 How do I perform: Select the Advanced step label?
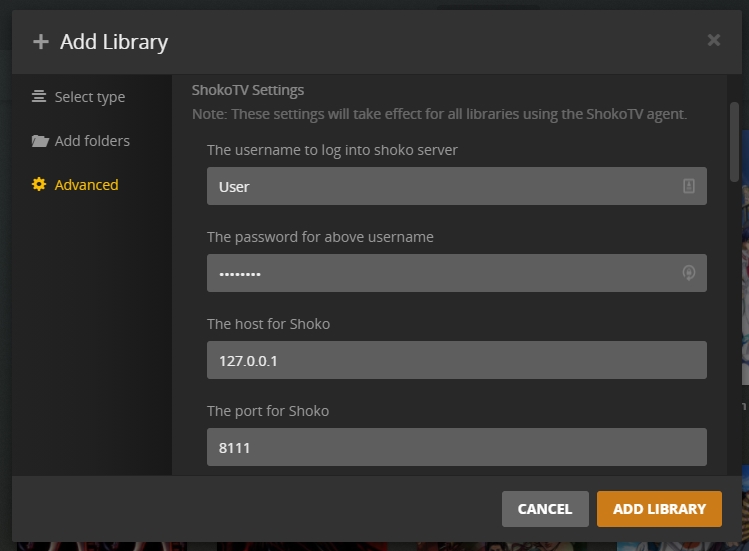[x=86, y=185]
